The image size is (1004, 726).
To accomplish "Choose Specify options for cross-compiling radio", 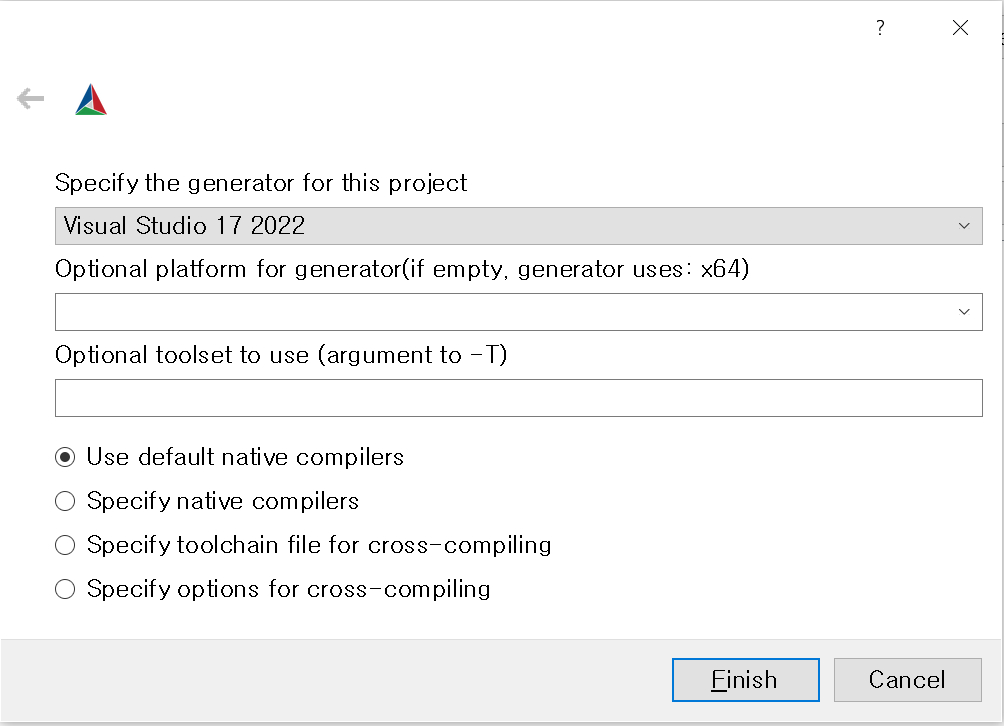I will pos(65,589).
